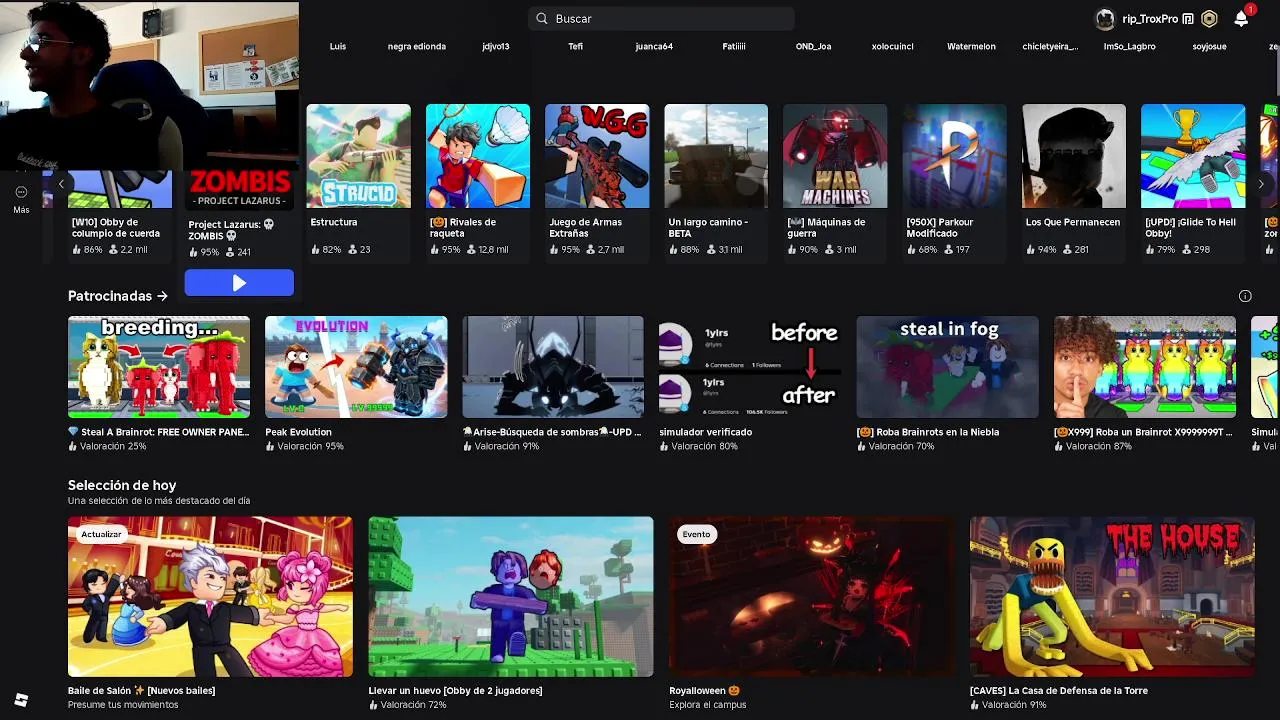The width and height of the screenshot is (1280, 720).
Task: Open friend juanca64
Action: 654,46
